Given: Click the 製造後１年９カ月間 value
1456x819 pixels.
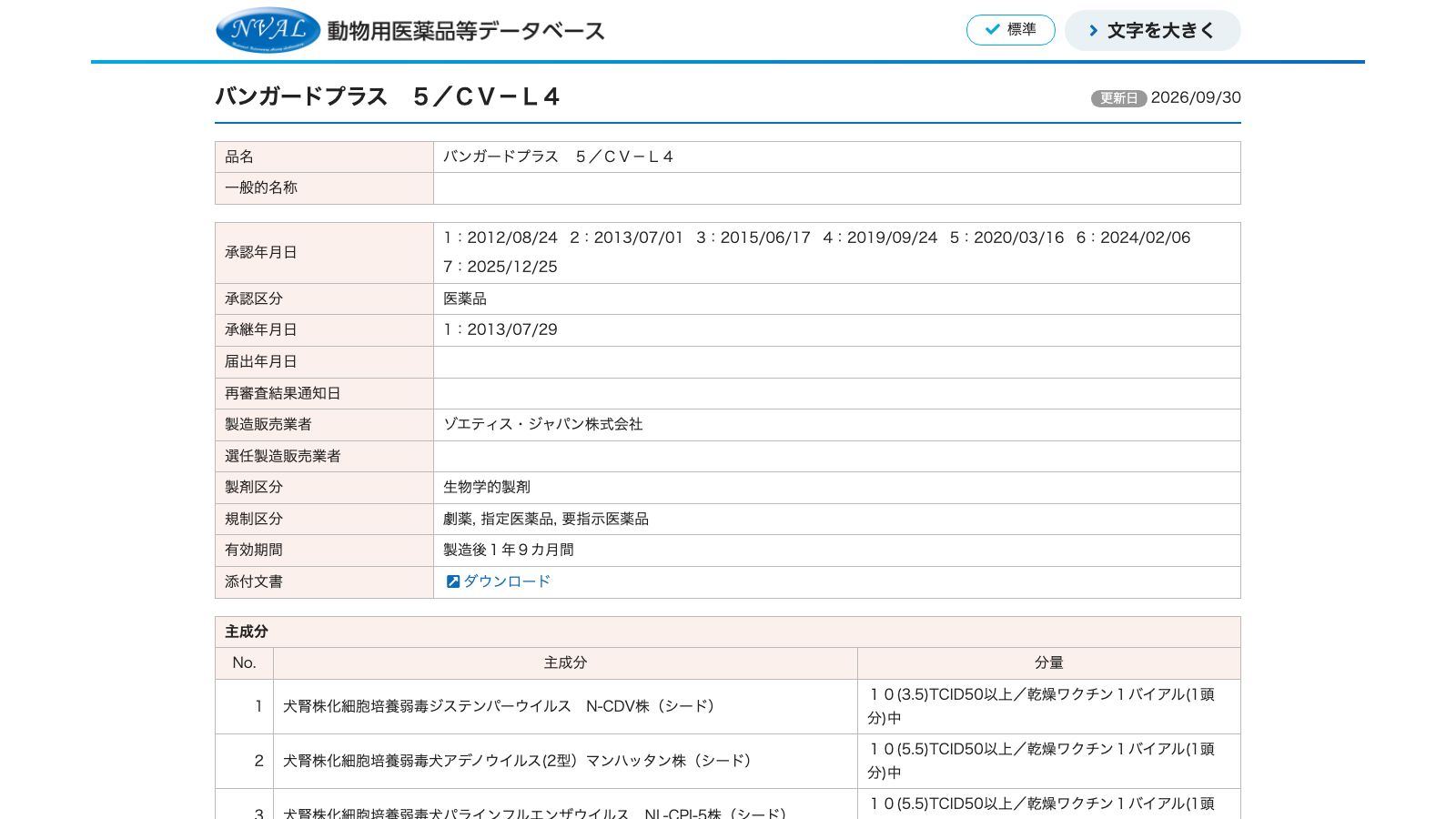Looking at the screenshot, I should [x=509, y=550].
